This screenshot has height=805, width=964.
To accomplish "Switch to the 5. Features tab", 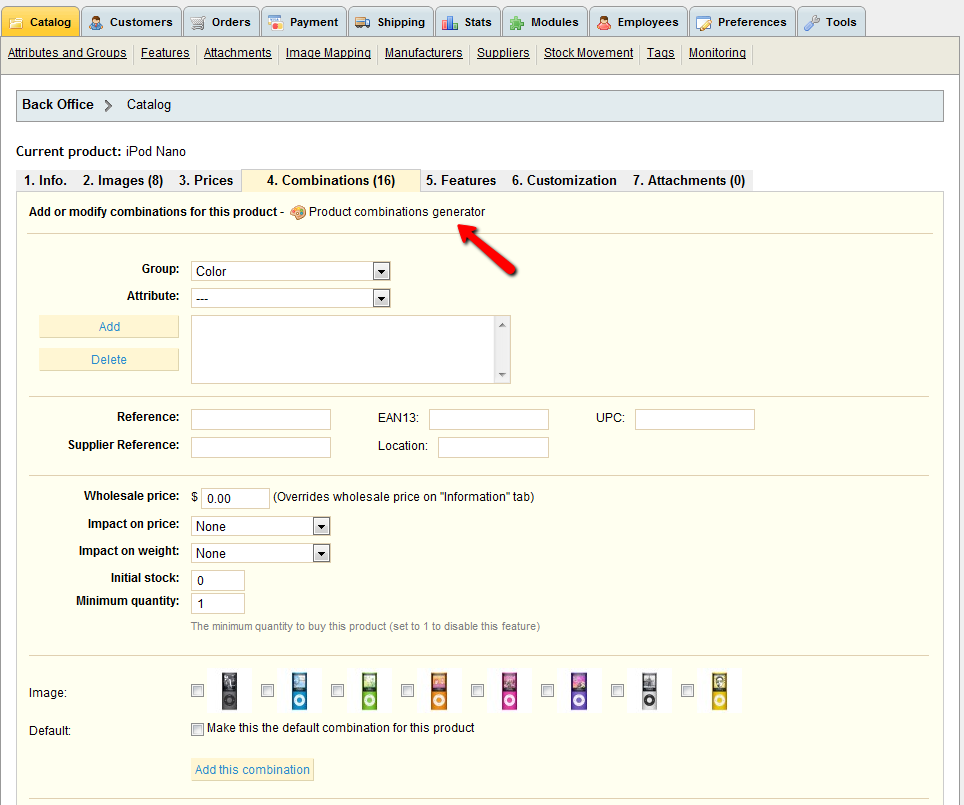I will pos(461,180).
